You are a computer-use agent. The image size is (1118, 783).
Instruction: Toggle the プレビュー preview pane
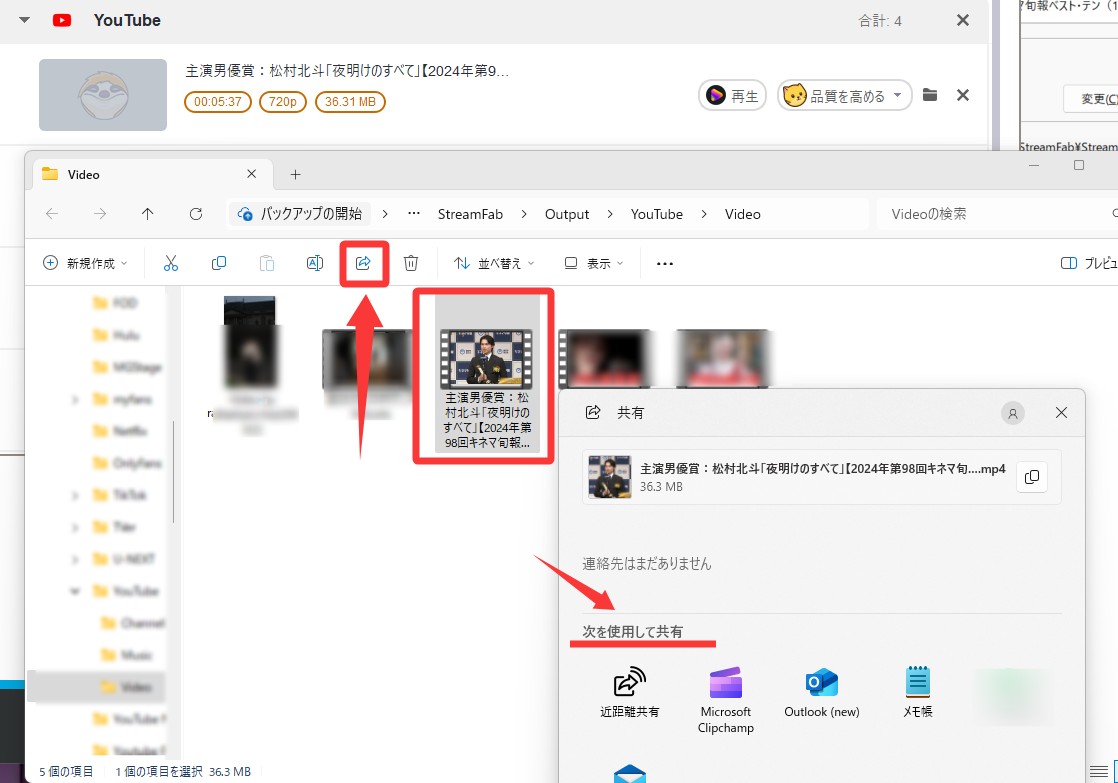(1089, 263)
